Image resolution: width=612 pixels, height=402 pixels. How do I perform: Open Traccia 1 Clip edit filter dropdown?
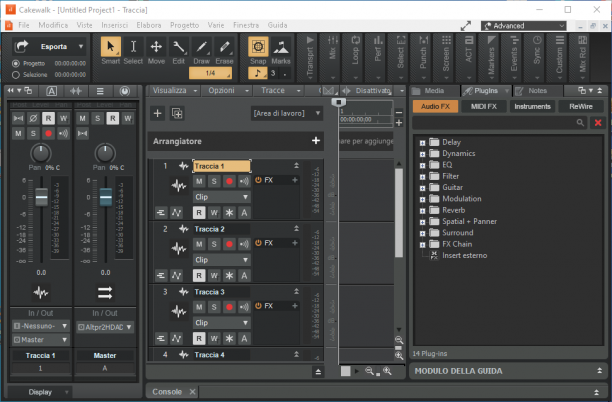click(x=222, y=197)
